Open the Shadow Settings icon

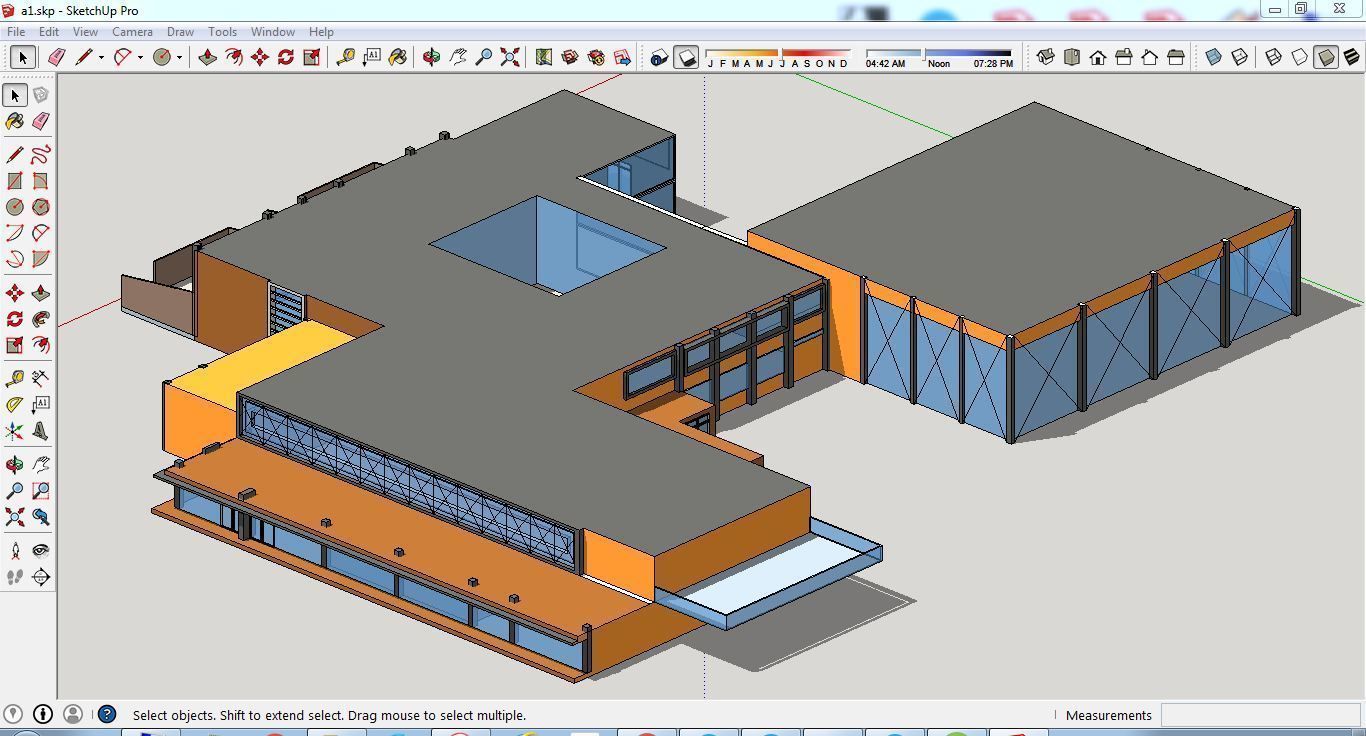659,57
